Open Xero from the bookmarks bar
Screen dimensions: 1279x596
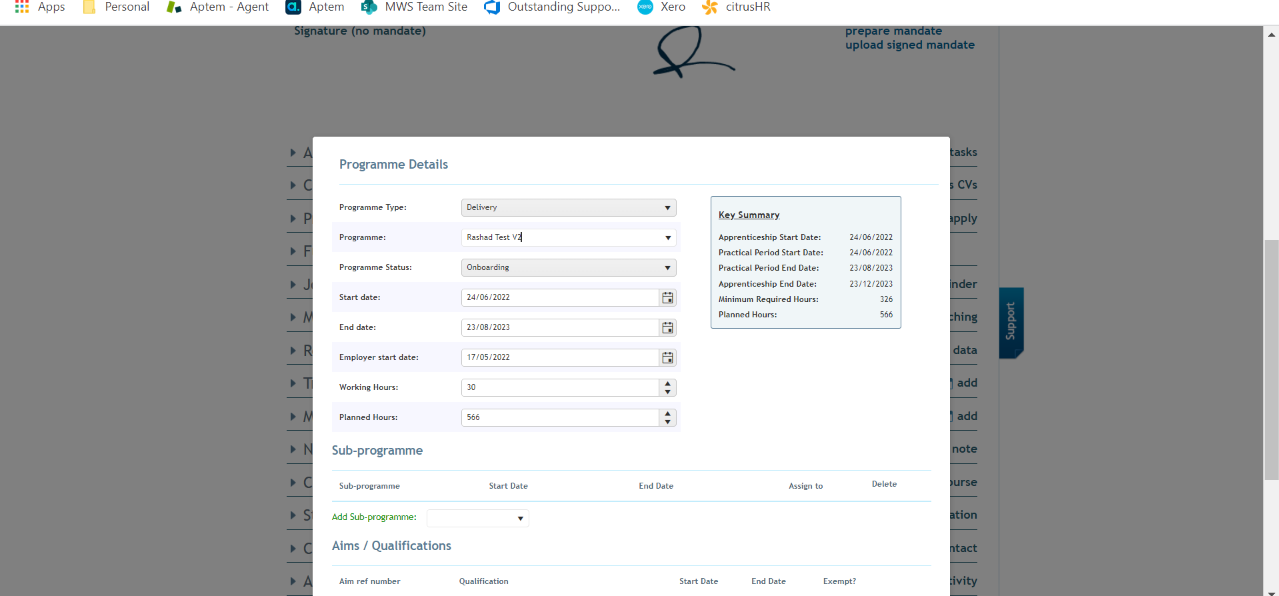click(x=660, y=7)
